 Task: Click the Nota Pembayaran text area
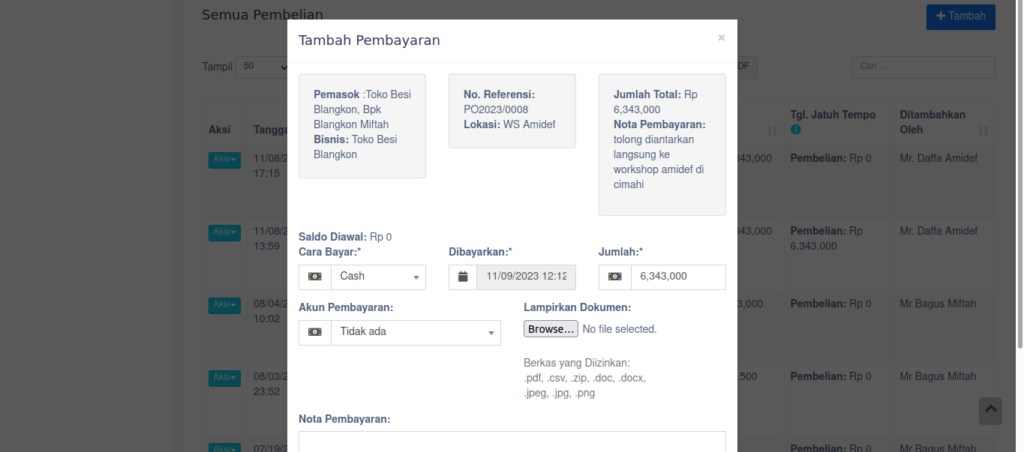(x=511, y=441)
